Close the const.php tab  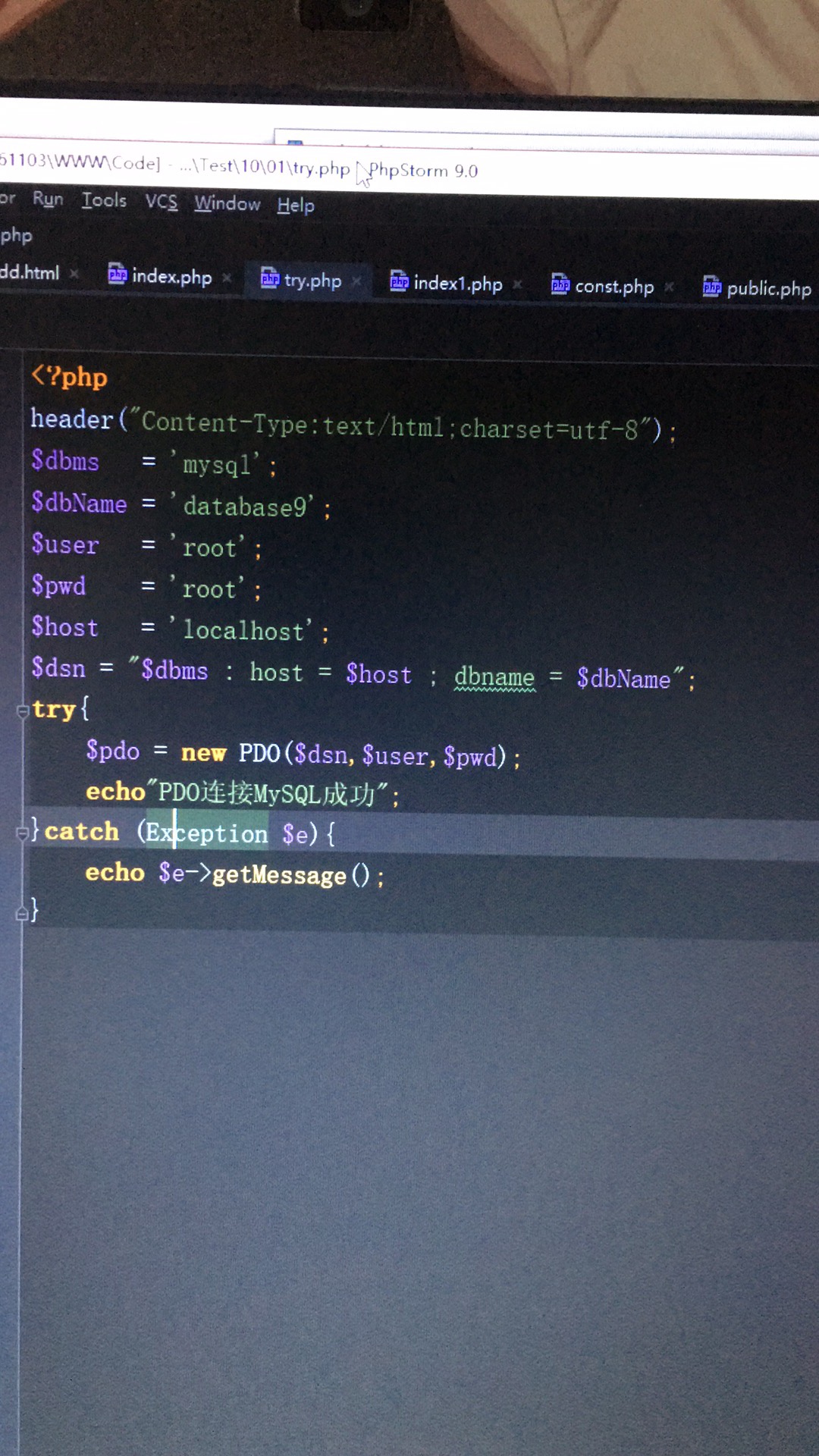point(669,287)
